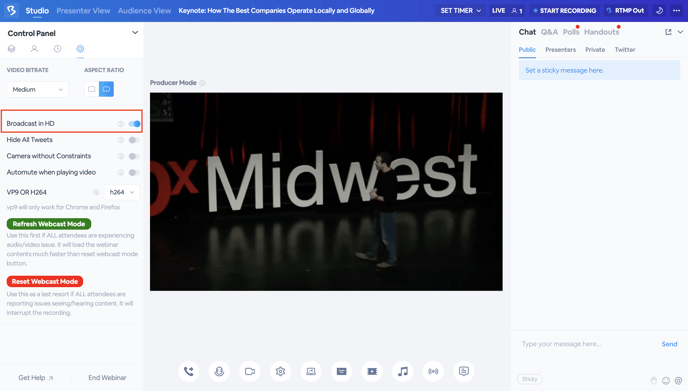Enable Camera without Constraints toggle
The width and height of the screenshot is (688, 391).
point(134,156)
